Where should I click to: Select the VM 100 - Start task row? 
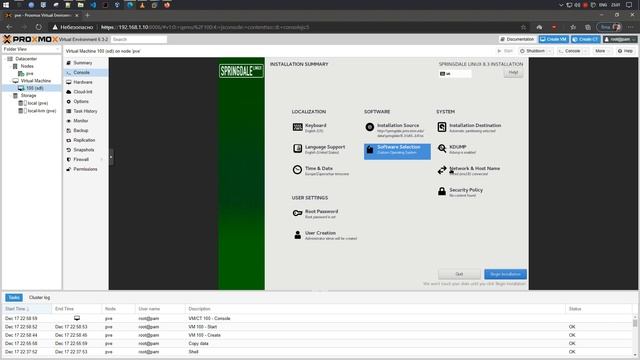[x=318, y=327]
